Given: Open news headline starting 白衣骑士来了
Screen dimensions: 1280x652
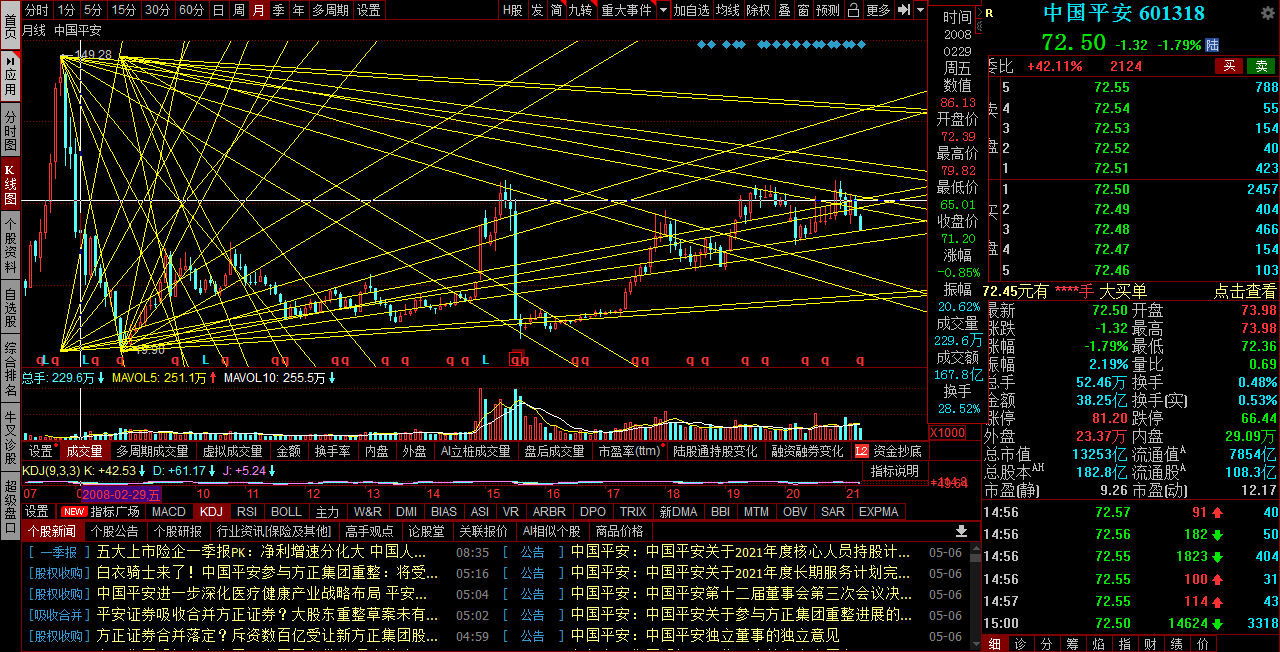Looking at the screenshot, I should point(268,573).
